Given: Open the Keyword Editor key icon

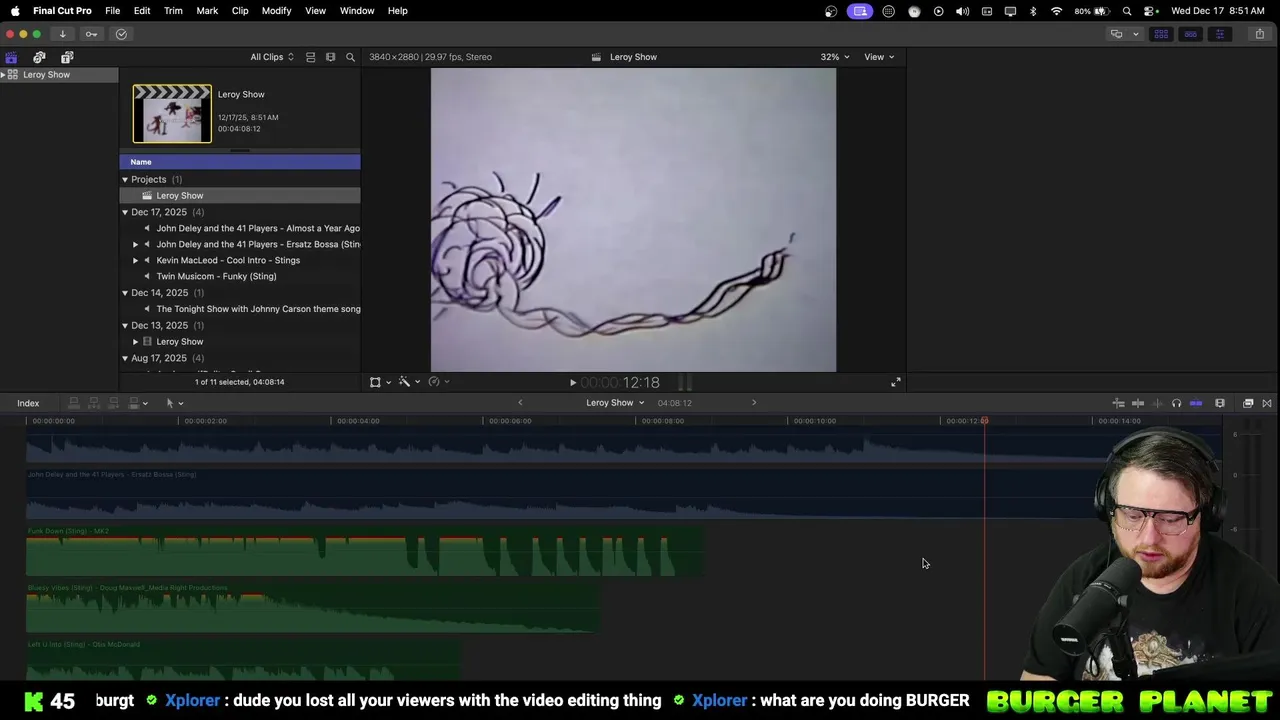Looking at the screenshot, I should click(91, 34).
